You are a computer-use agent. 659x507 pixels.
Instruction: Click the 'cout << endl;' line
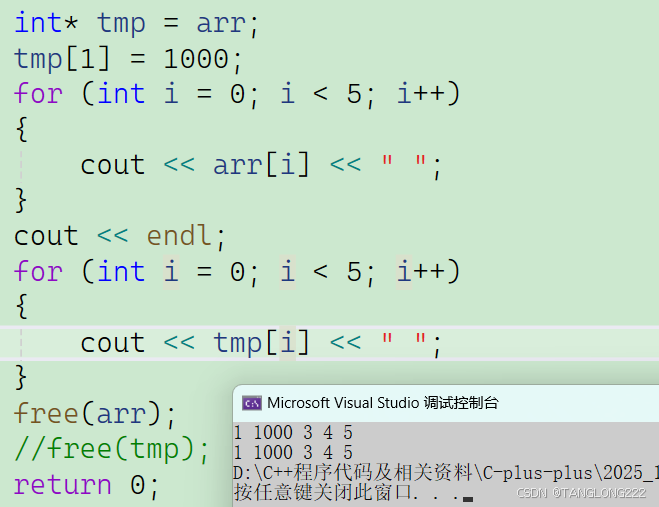(x=120, y=236)
